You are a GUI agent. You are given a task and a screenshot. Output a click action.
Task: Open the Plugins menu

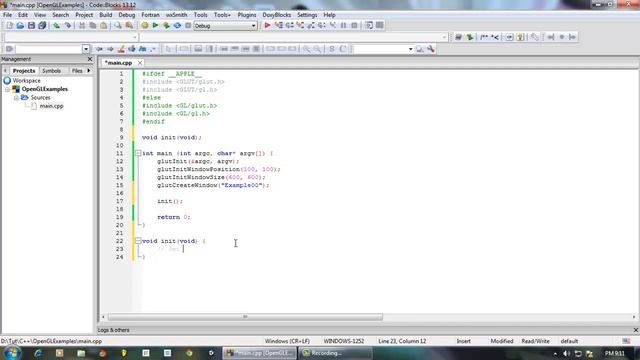pyautogui.click(x=247, y=15)
